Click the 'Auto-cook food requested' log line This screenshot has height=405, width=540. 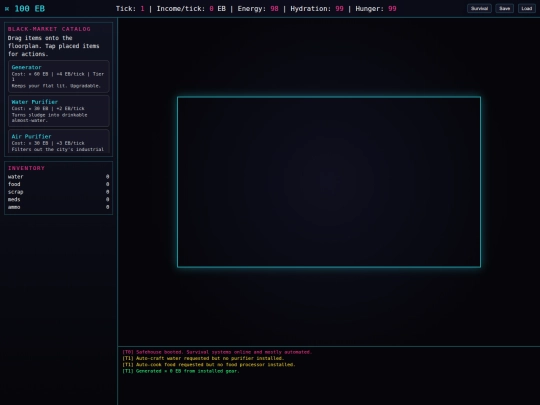tap(209, 364)
